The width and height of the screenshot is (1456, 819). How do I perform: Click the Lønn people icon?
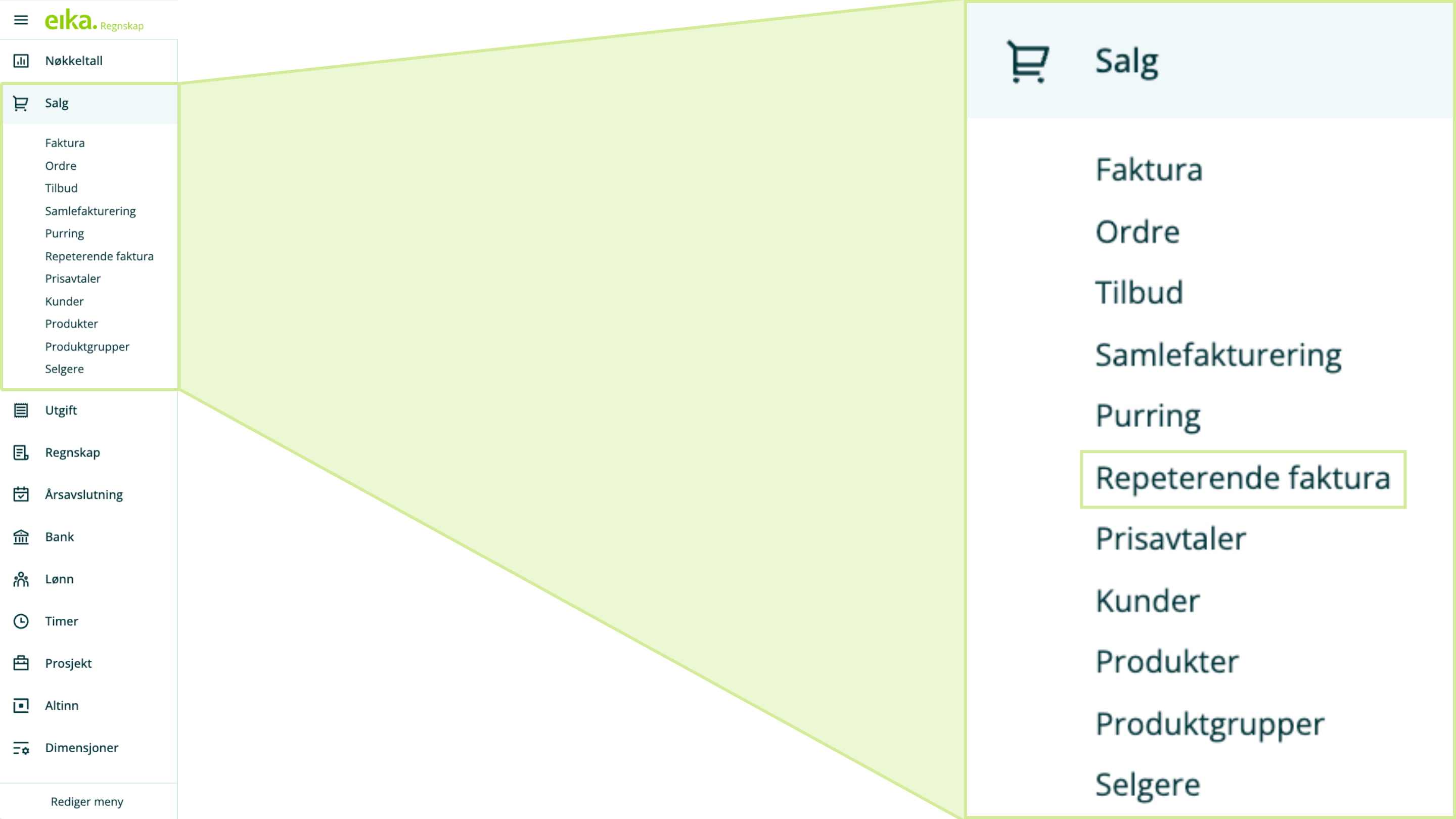(x=21, y=579)
